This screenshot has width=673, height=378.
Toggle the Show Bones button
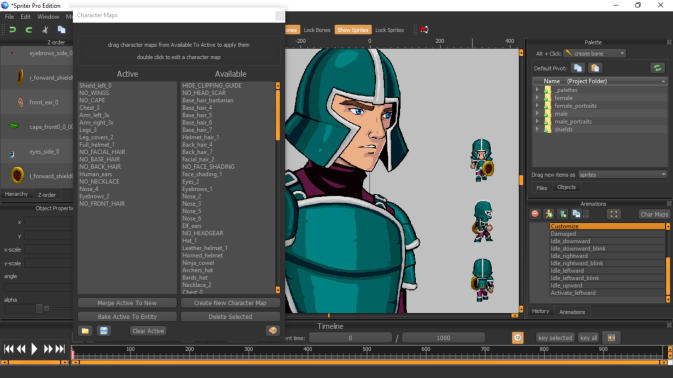click(292, 30)
